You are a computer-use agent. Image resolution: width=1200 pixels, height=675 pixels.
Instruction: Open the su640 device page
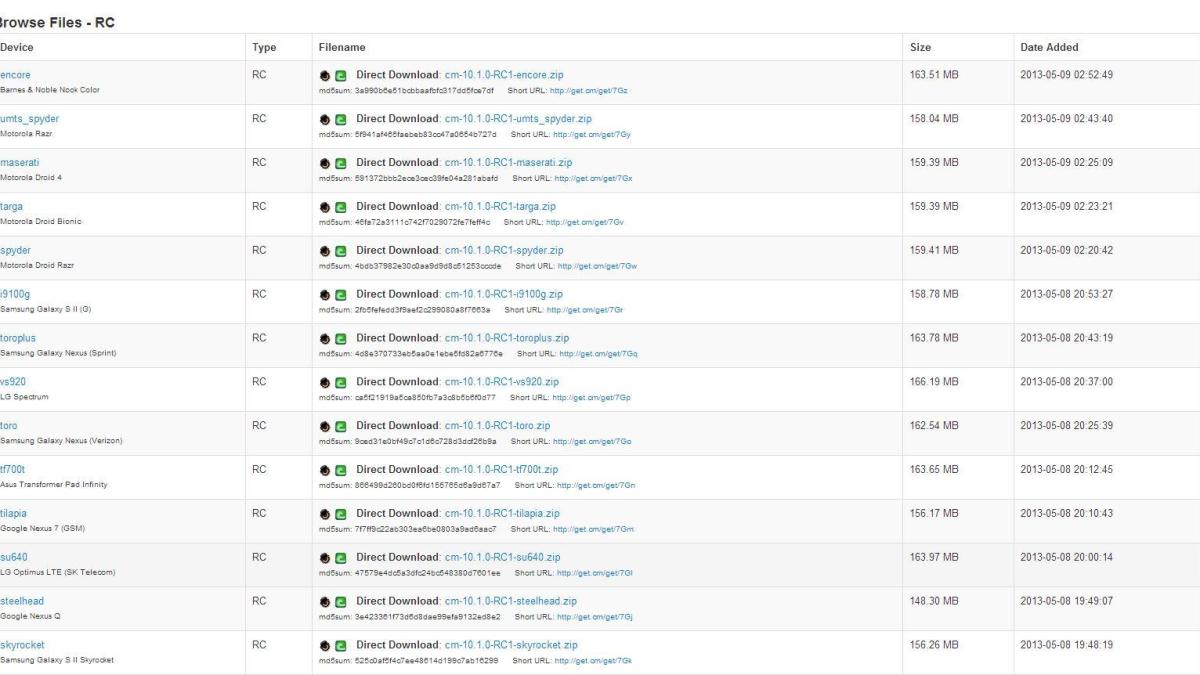pos(14,557)
